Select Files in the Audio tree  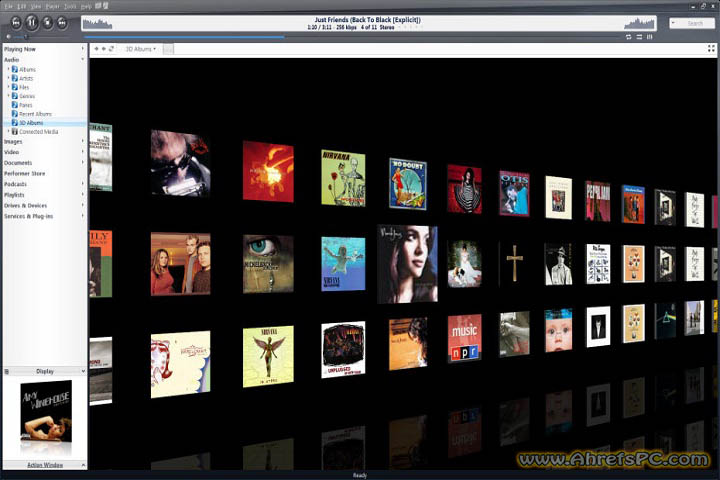pos(24,87)
